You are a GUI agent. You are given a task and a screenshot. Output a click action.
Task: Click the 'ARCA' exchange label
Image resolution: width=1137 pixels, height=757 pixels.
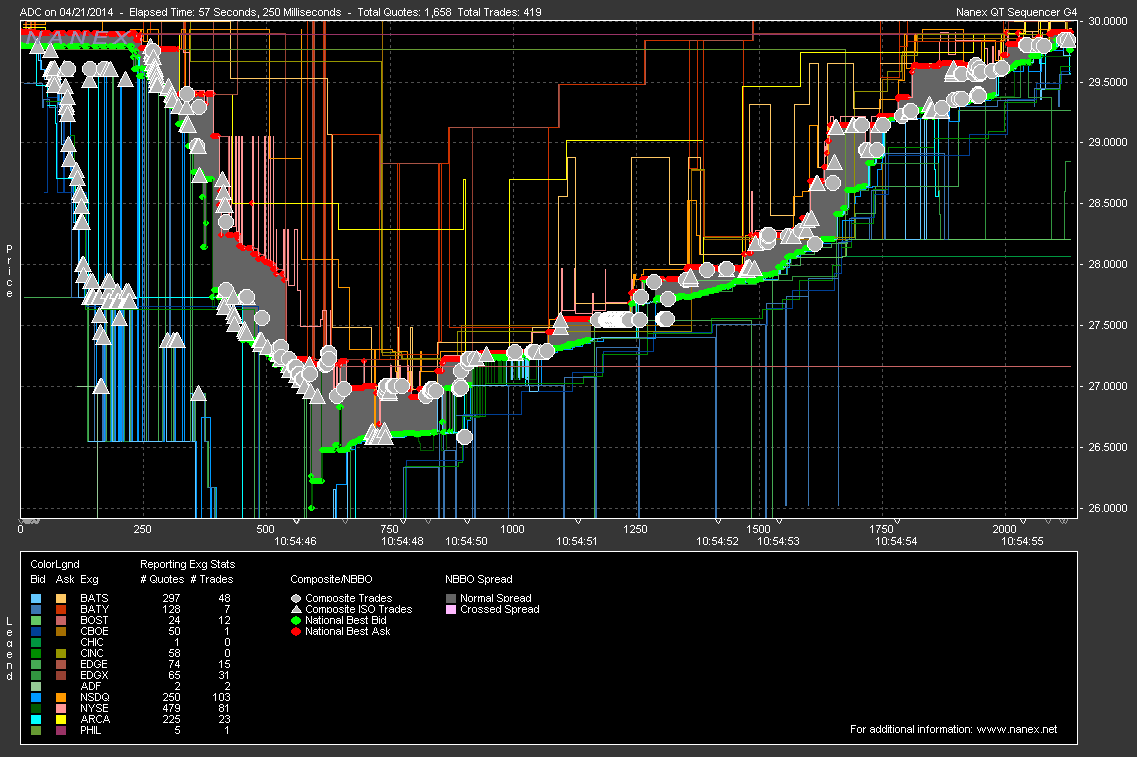click(x=95, y=719)
